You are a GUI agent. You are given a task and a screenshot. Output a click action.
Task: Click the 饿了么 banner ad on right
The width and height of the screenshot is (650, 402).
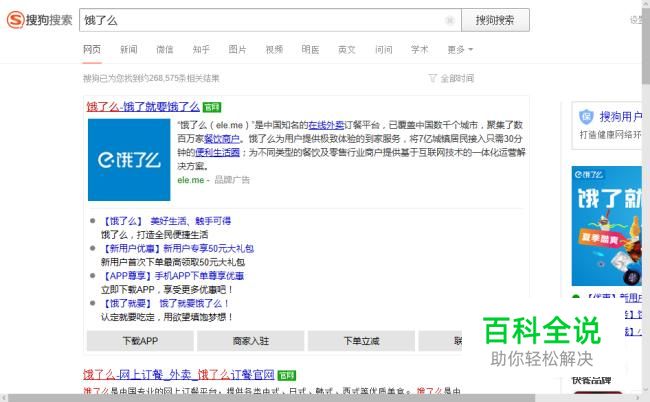click(606, 226)
